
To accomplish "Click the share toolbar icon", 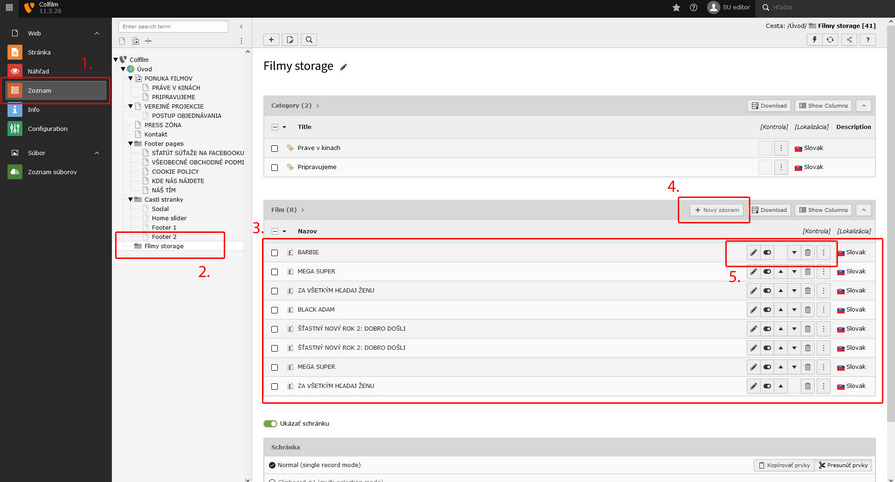I will point(849,40).
